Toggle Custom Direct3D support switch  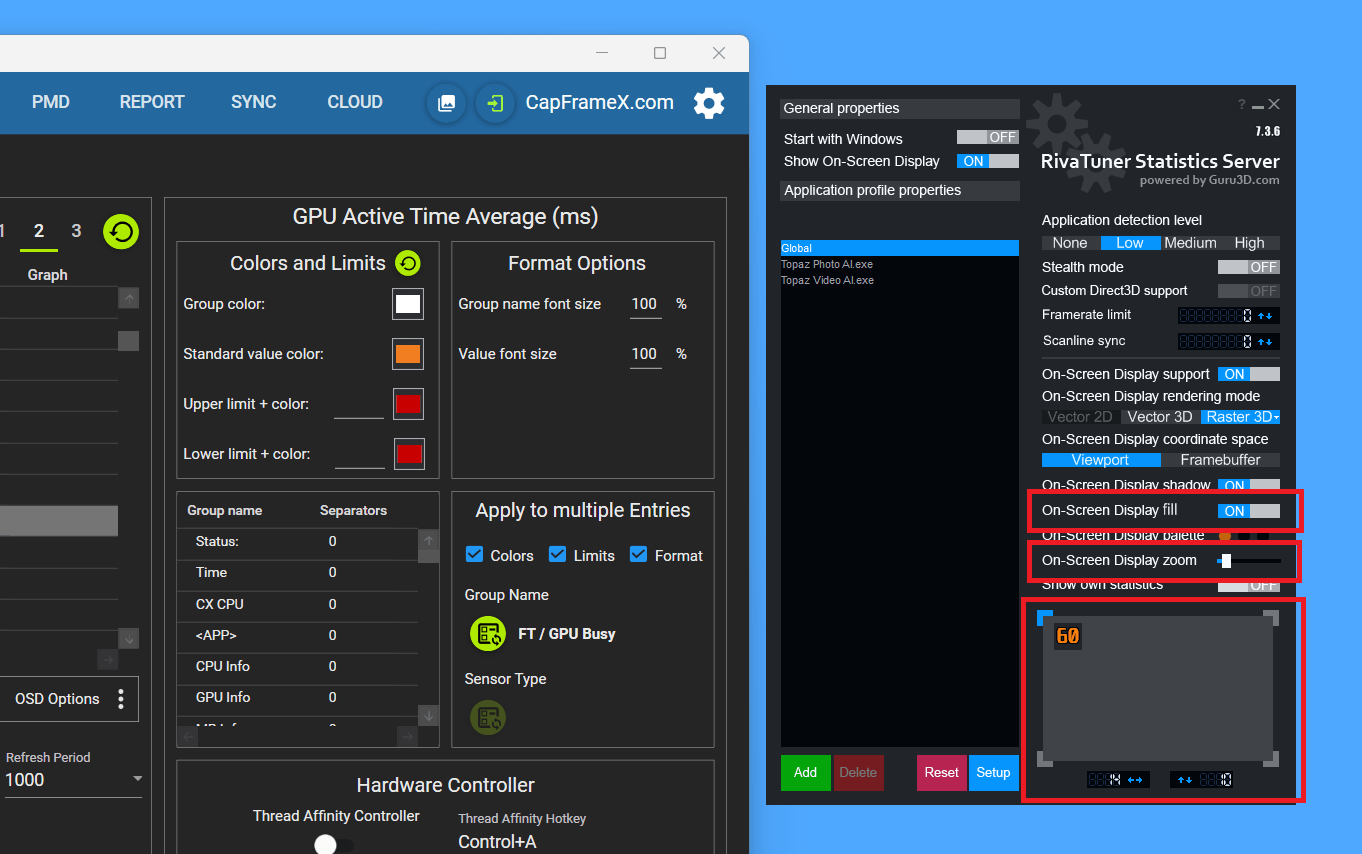point(1248,291)
